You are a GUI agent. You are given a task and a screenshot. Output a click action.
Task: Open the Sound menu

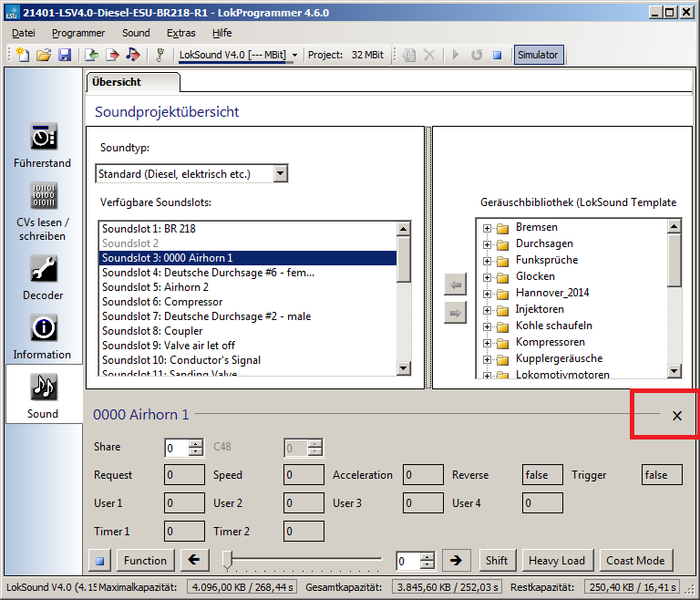(x=136, y=33)
